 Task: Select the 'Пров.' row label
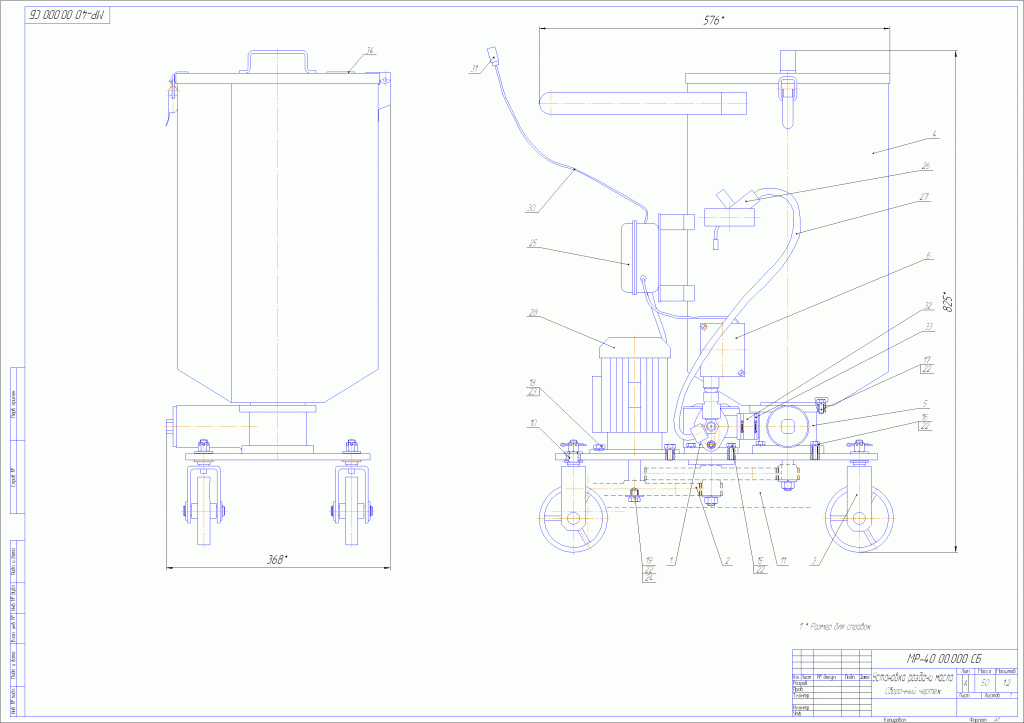[x=798, y=689]
